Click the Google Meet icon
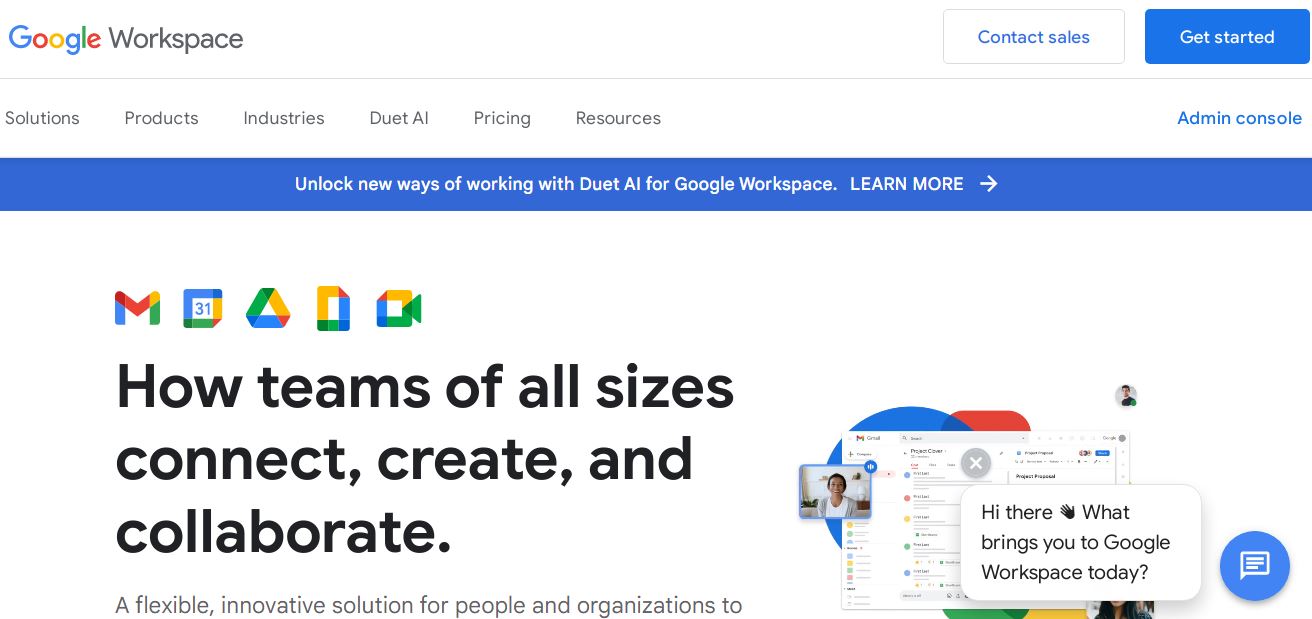Screen dimensions: 1312x619 coord(398,308)
